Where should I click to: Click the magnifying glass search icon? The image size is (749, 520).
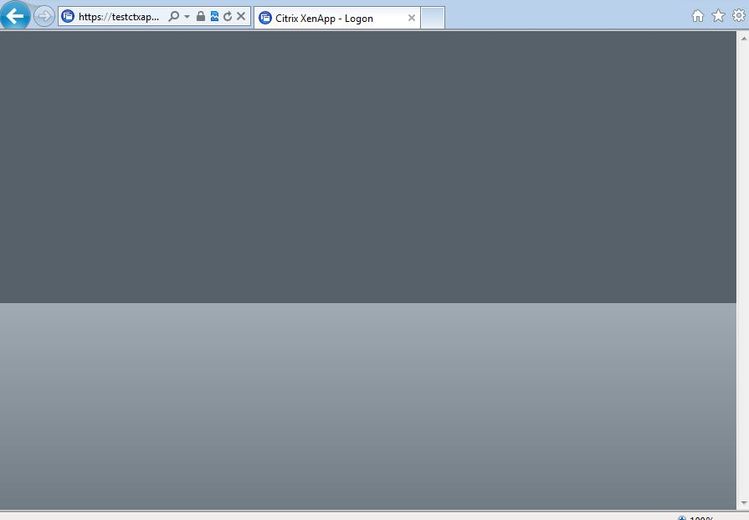click(174, 16)
